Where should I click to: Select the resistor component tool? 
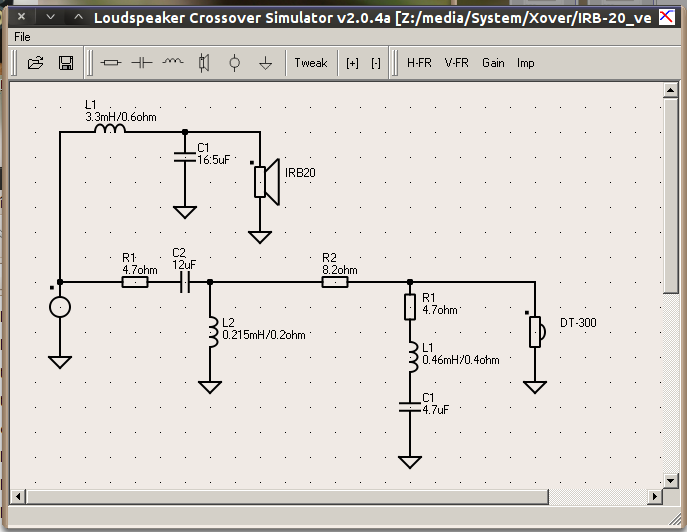click(111, 63)
